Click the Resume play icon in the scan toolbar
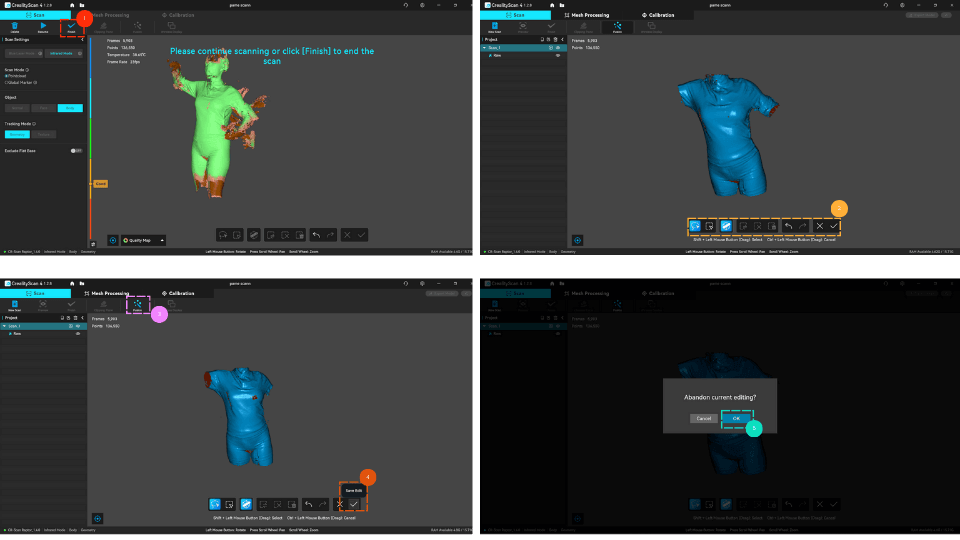Image resolution: width=960 pixels, height=540 pixels. click(43, 27)
